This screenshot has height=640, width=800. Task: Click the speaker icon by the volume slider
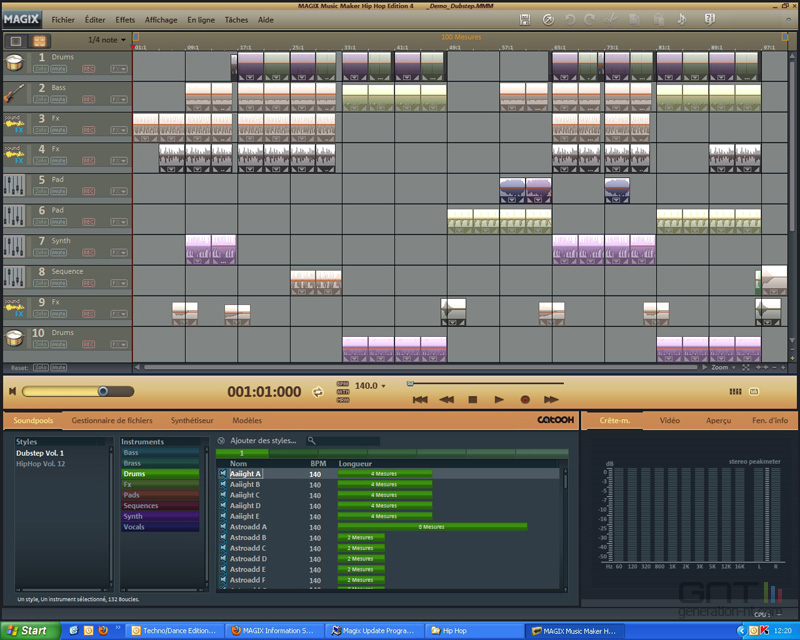pyautogui.click(x=12, y=391)
